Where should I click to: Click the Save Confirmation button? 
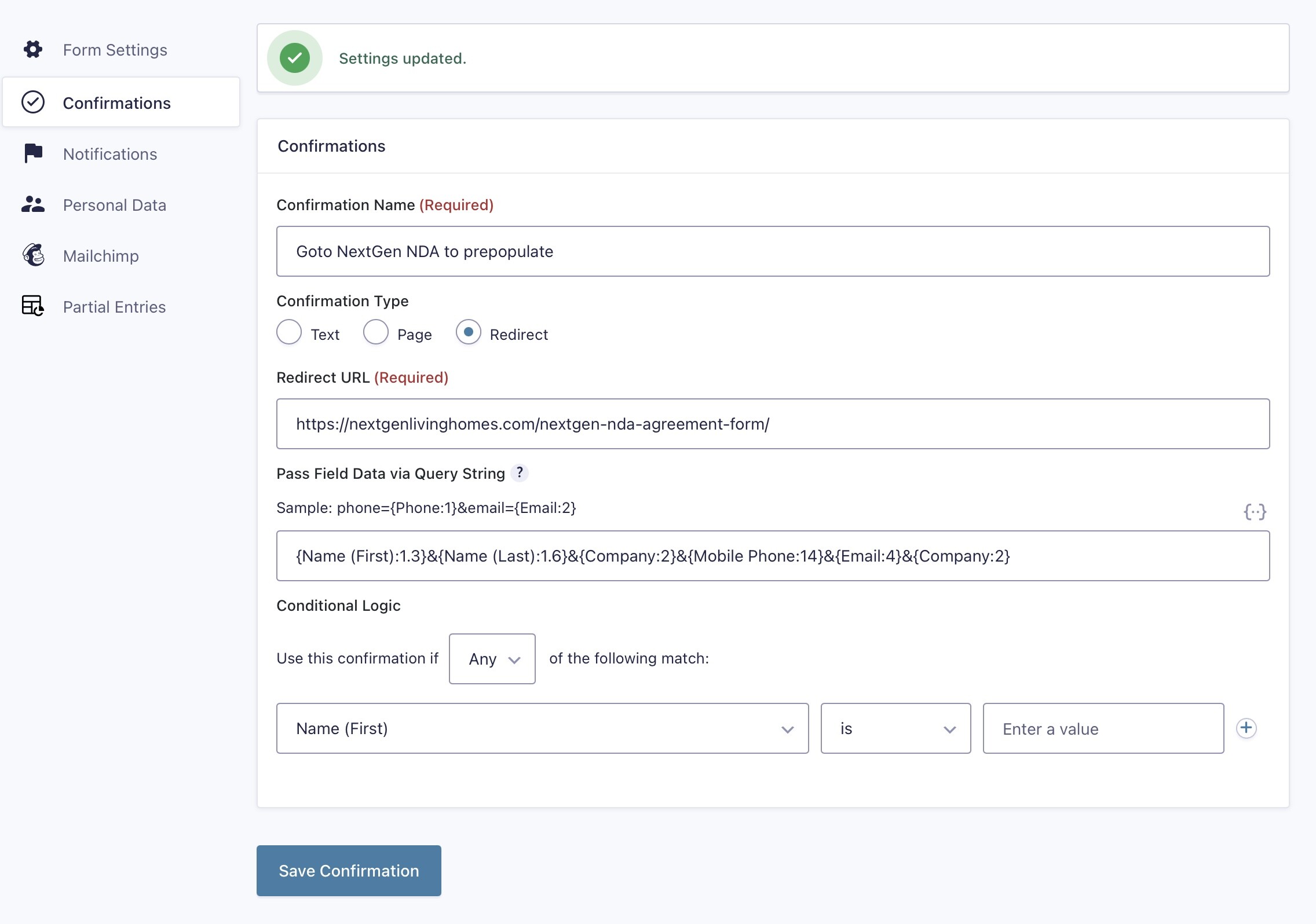[x=349, y=871]
